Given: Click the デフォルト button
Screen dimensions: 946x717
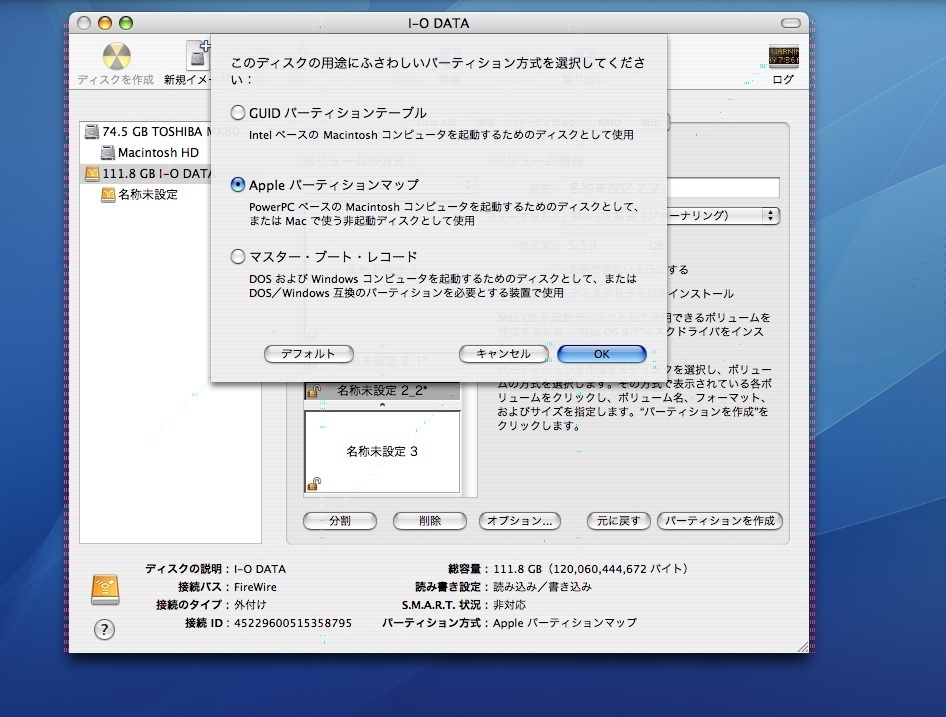Looking at the screenshot, I should click(308, 354).
